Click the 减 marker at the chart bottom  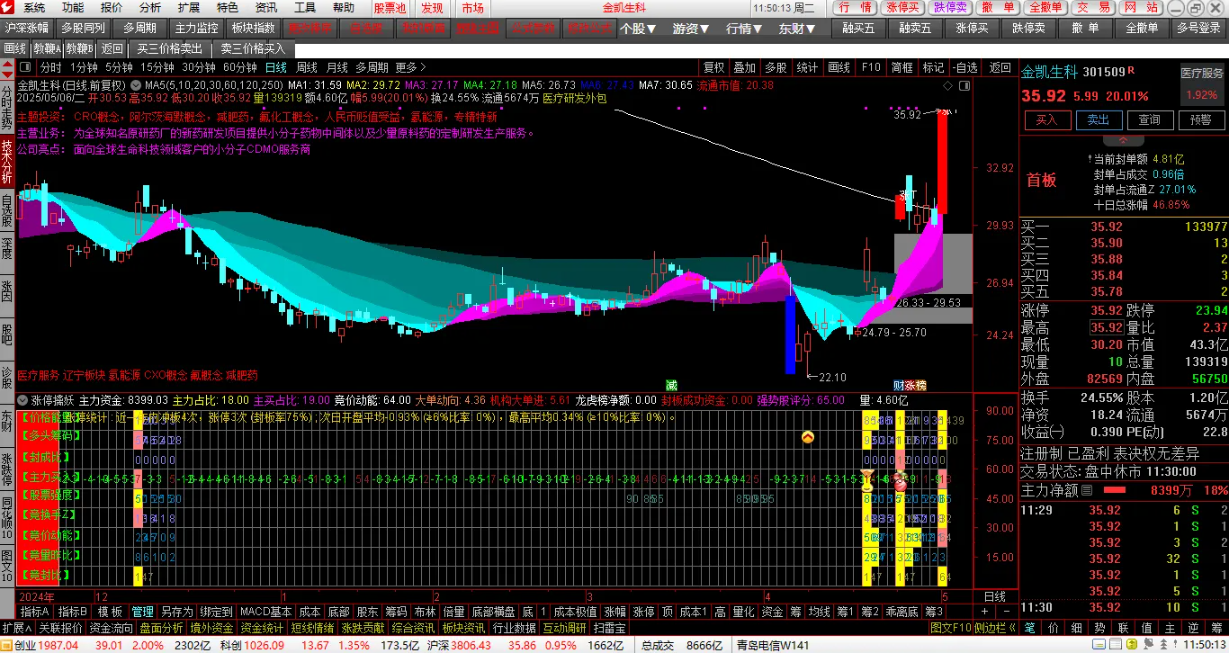(671, 384)
